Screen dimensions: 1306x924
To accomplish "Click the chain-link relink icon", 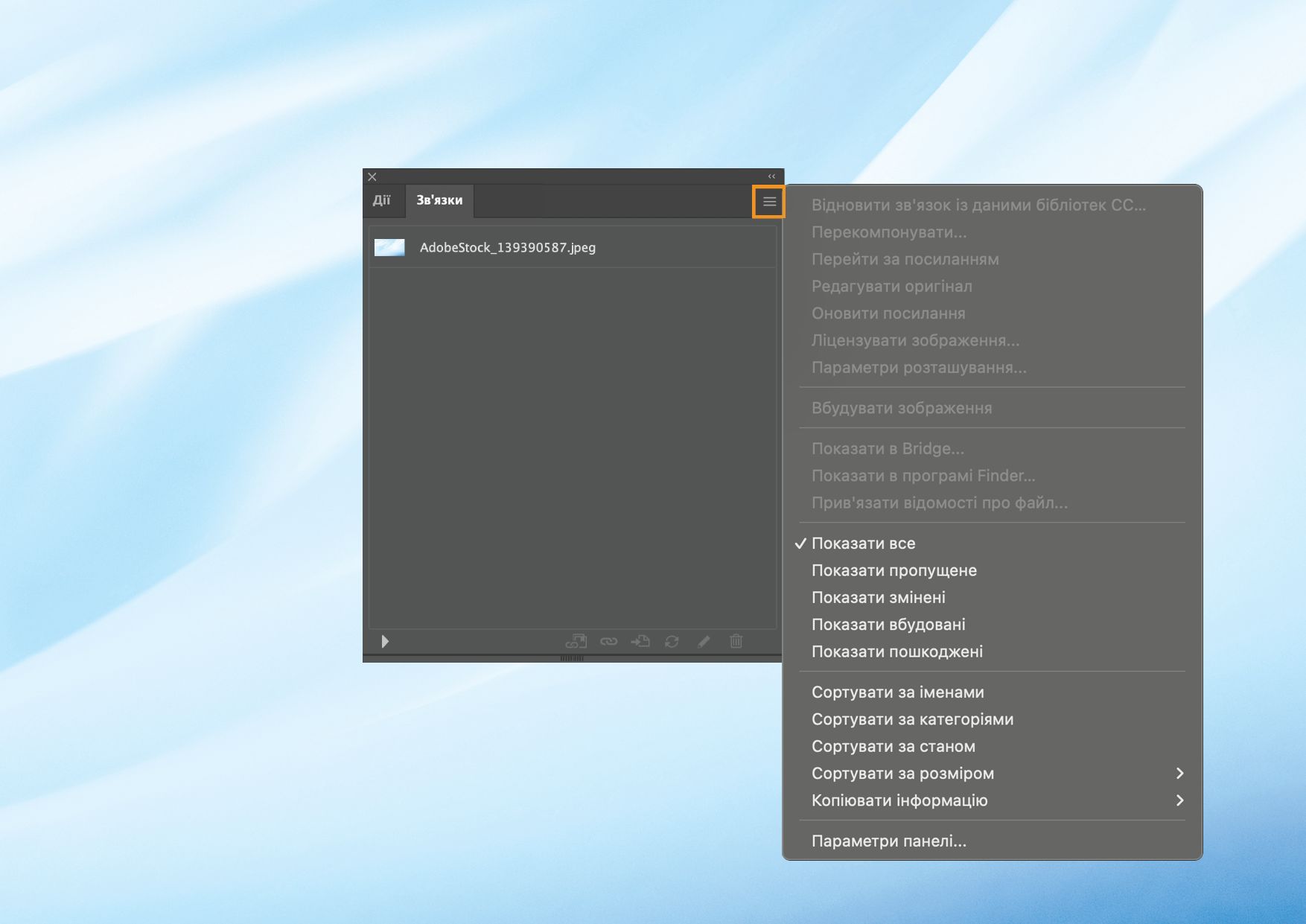I will tap(609, 641).
